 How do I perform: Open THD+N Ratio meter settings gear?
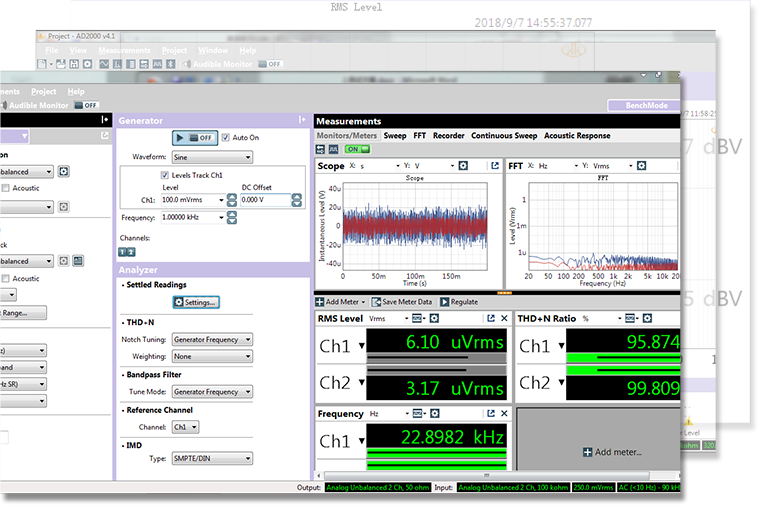(x=647, y=318)
